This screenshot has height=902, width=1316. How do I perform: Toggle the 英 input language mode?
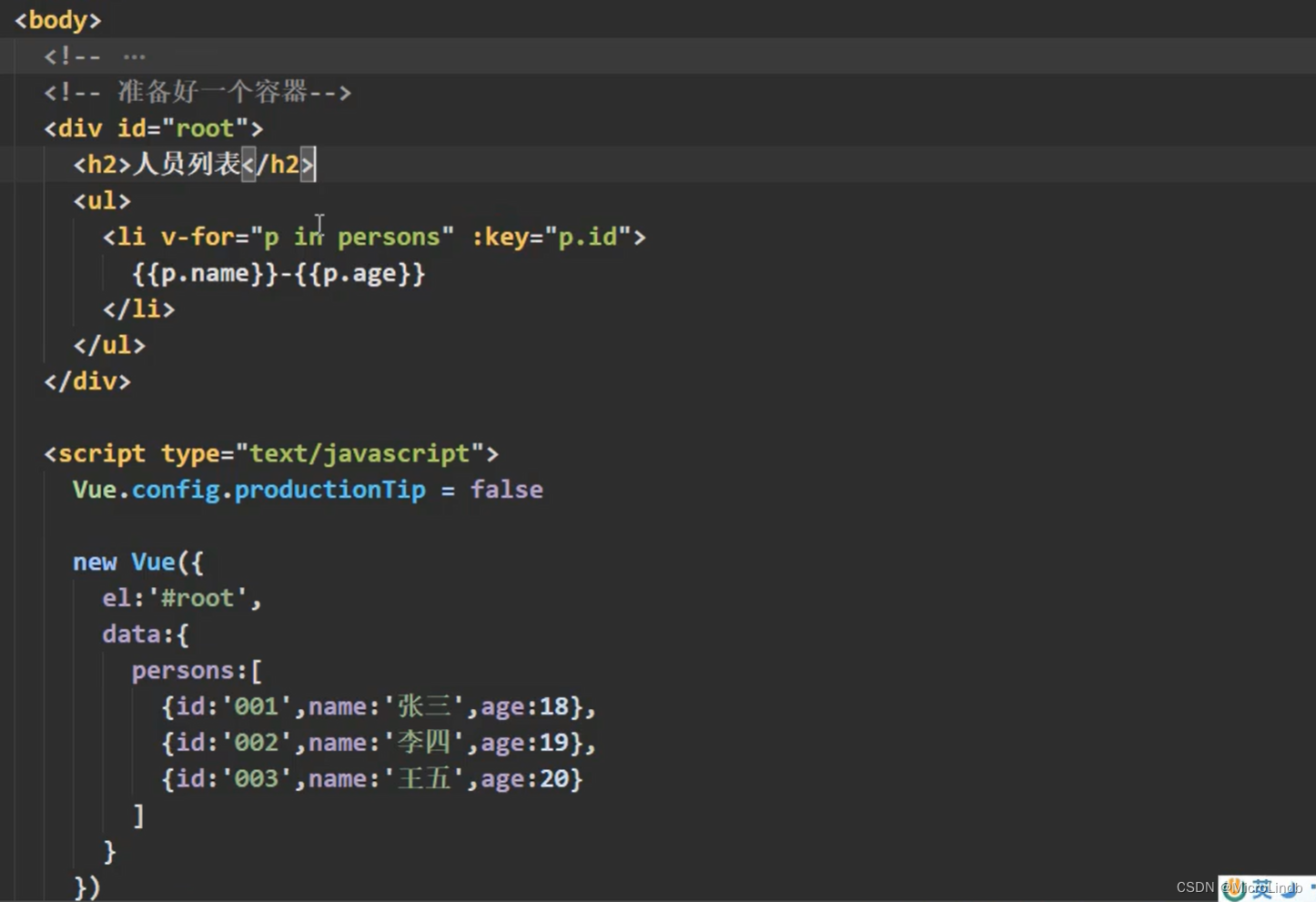tap(1261, 889)
